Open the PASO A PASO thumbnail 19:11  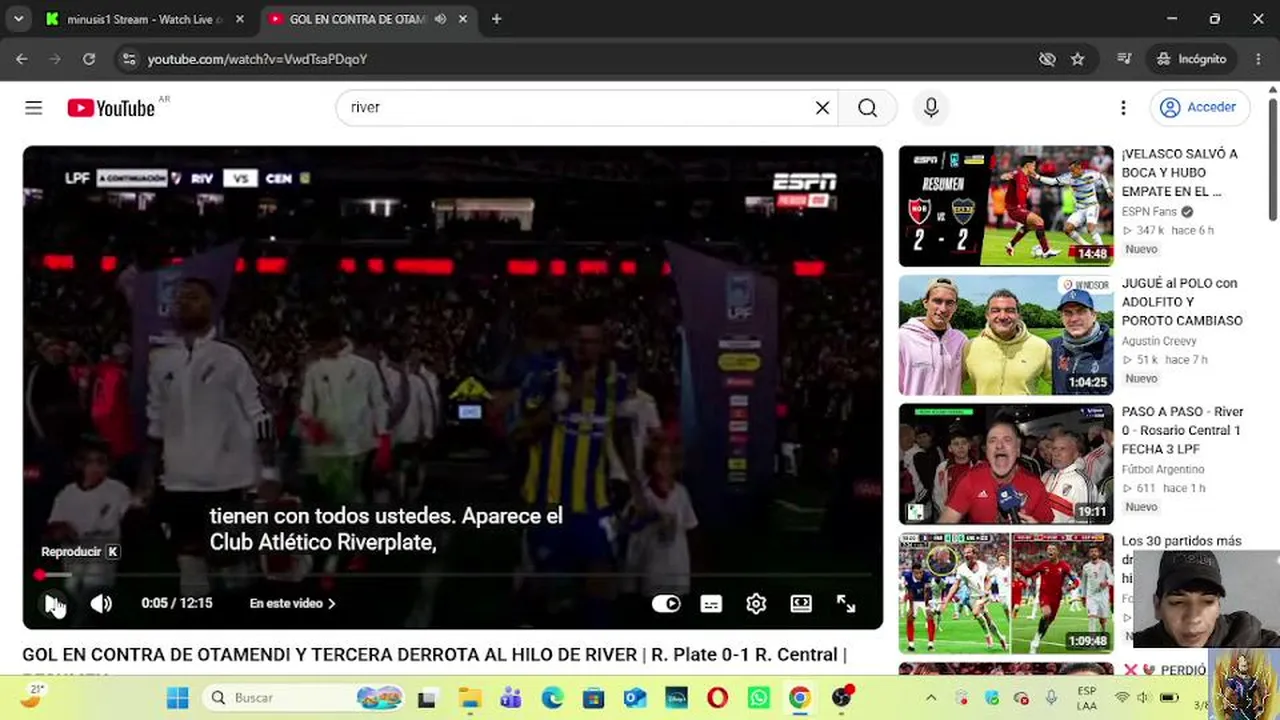1006,464
